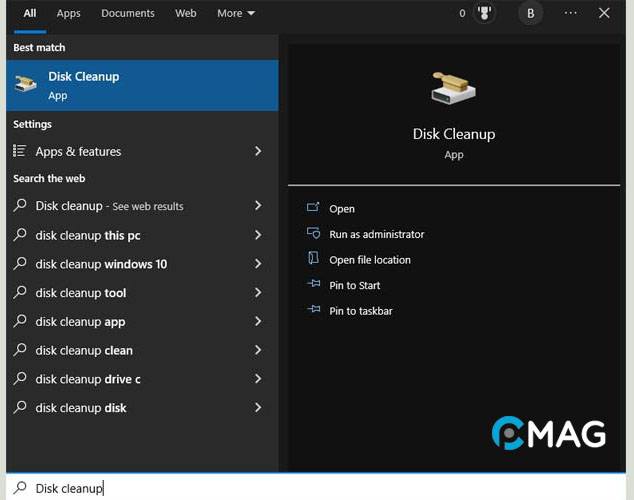Click the search text box with 'Disk cleanup'
The image size is (634, 500).
[300, 488]
